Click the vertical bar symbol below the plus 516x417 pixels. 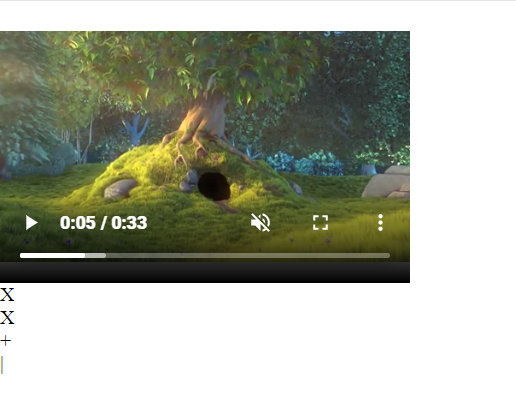(2, 365)
